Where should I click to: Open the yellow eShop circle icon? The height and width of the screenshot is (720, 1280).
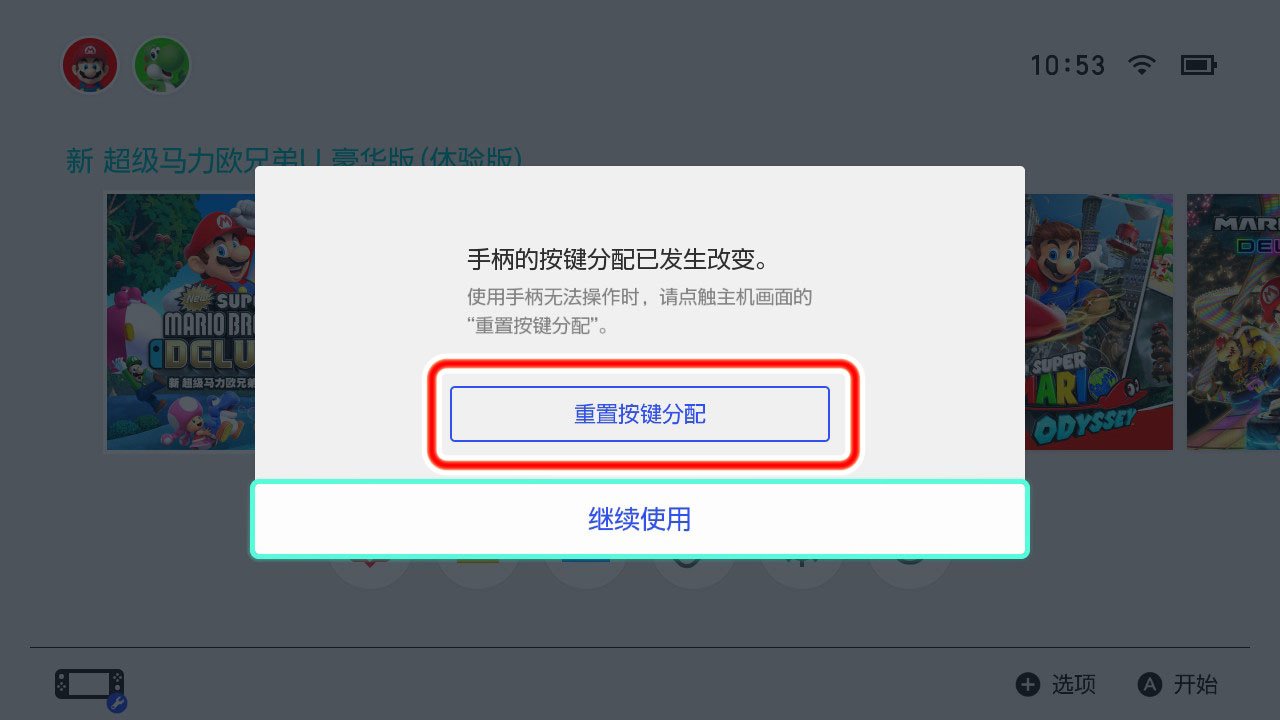coord(478,573)
